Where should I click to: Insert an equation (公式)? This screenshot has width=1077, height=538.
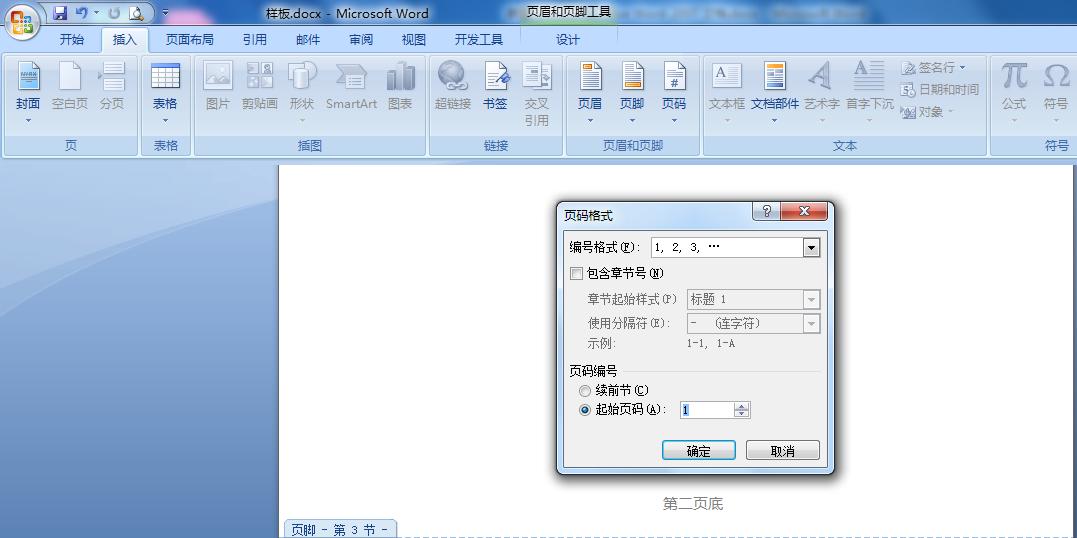1014,93
